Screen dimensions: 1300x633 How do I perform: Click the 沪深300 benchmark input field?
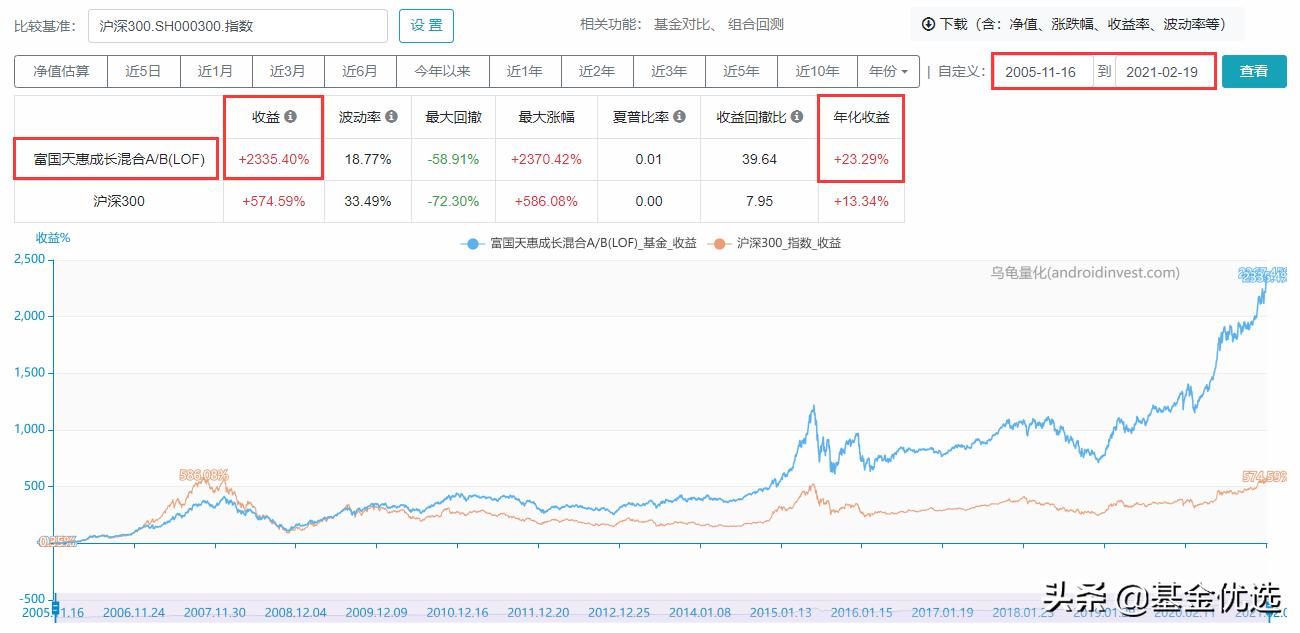240,24
